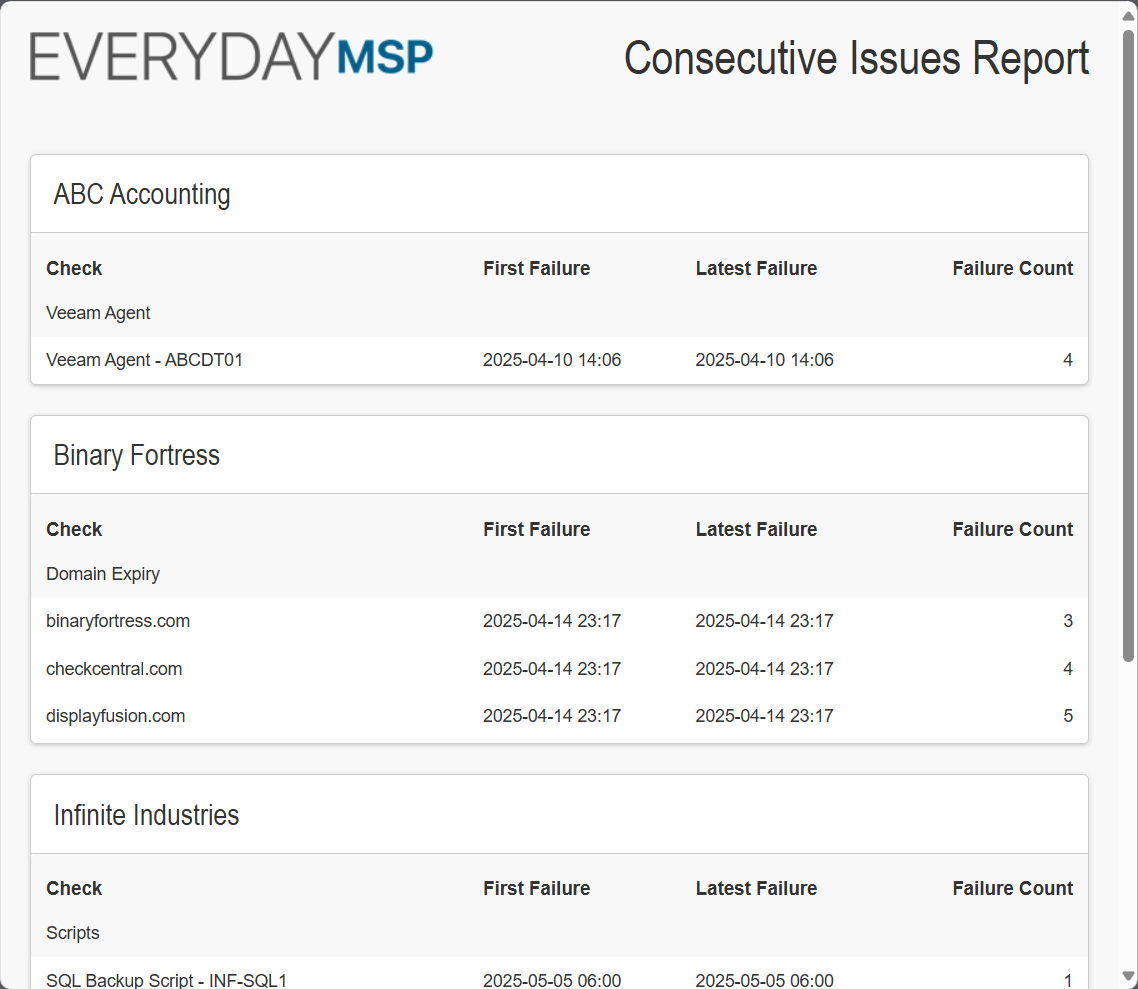Click Failure Count header under ABC Accounting

[1012, 268]
